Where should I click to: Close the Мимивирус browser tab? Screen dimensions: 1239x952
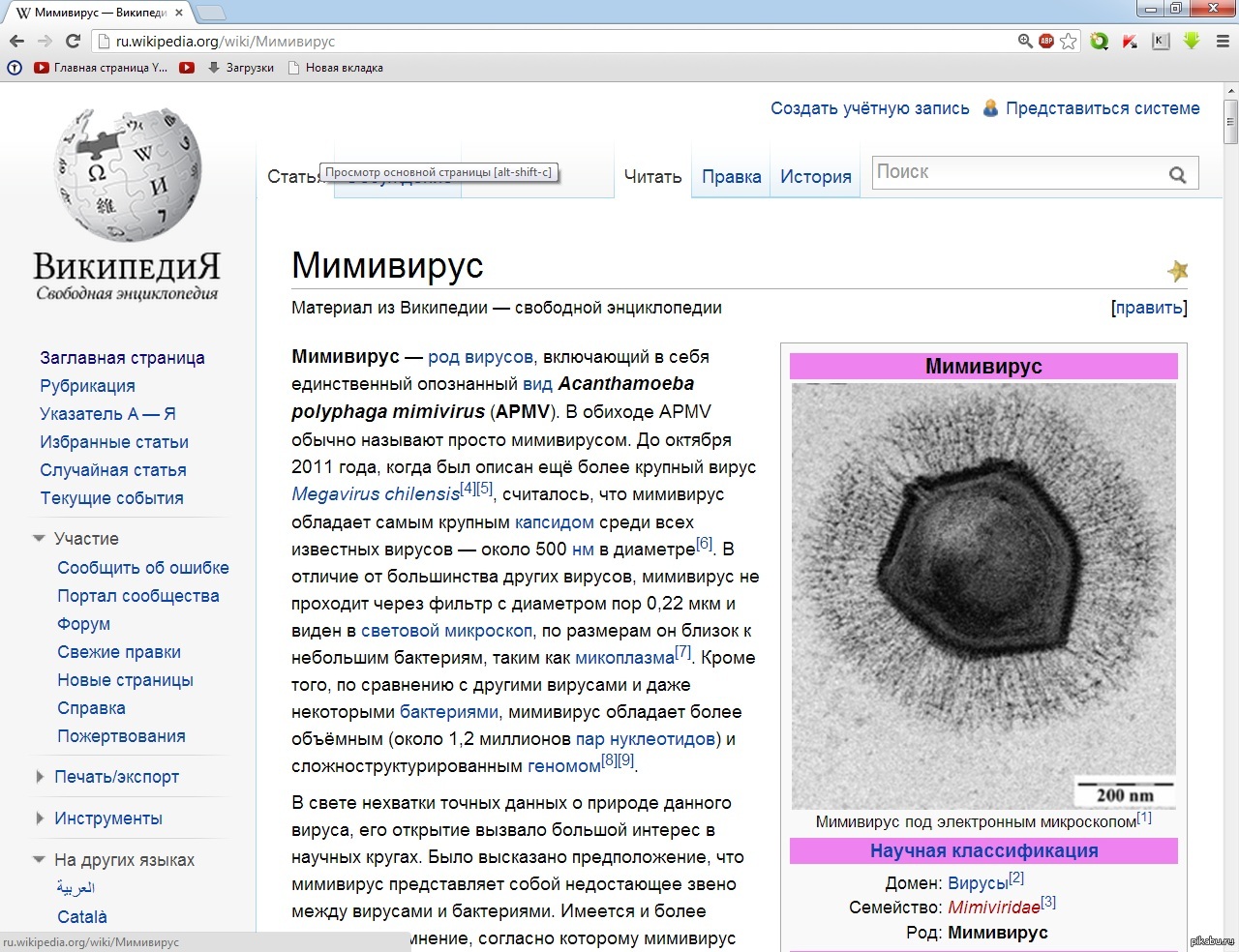tap(179, 13)
